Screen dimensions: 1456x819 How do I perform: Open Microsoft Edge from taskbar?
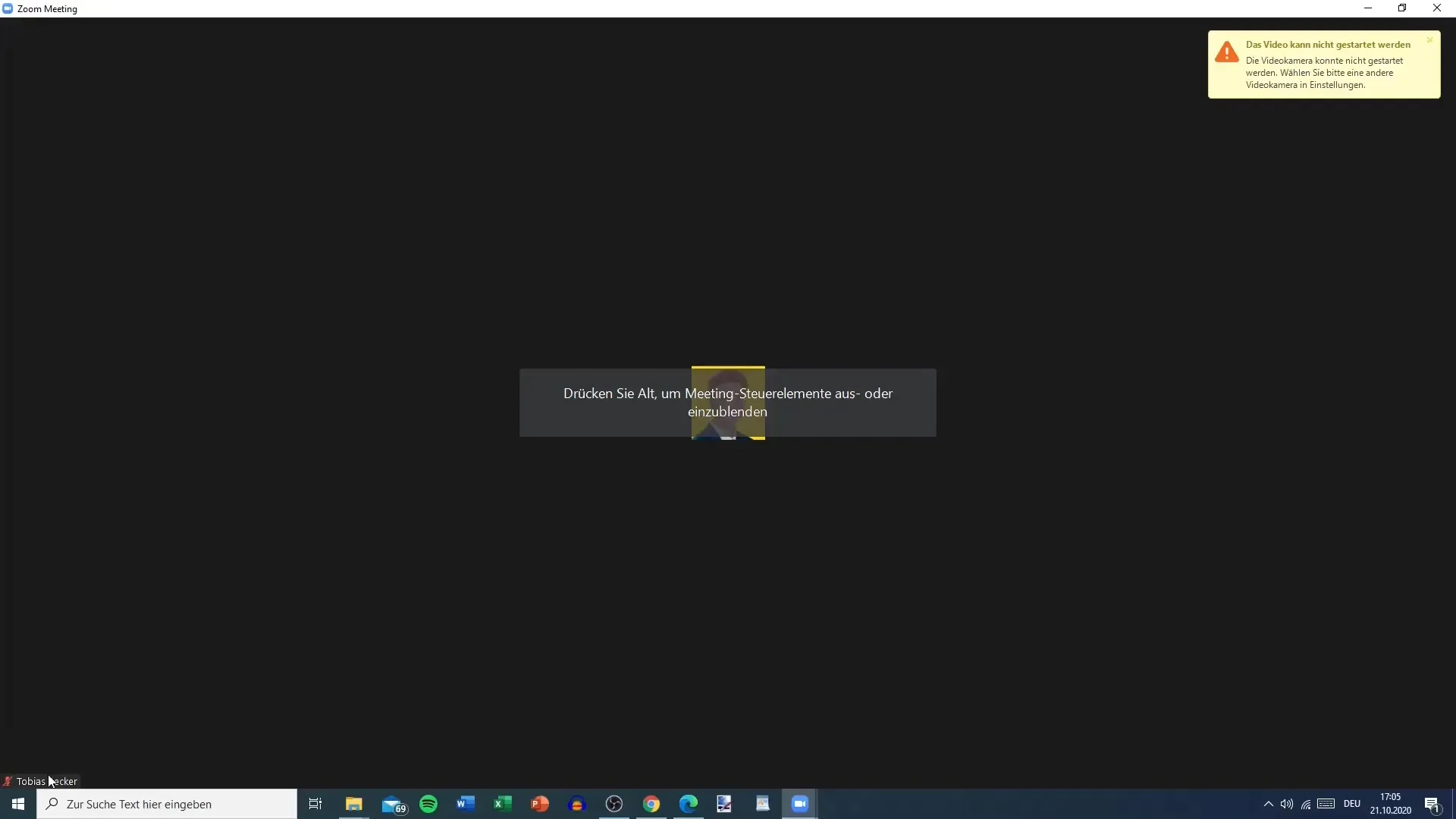point(689,804)
